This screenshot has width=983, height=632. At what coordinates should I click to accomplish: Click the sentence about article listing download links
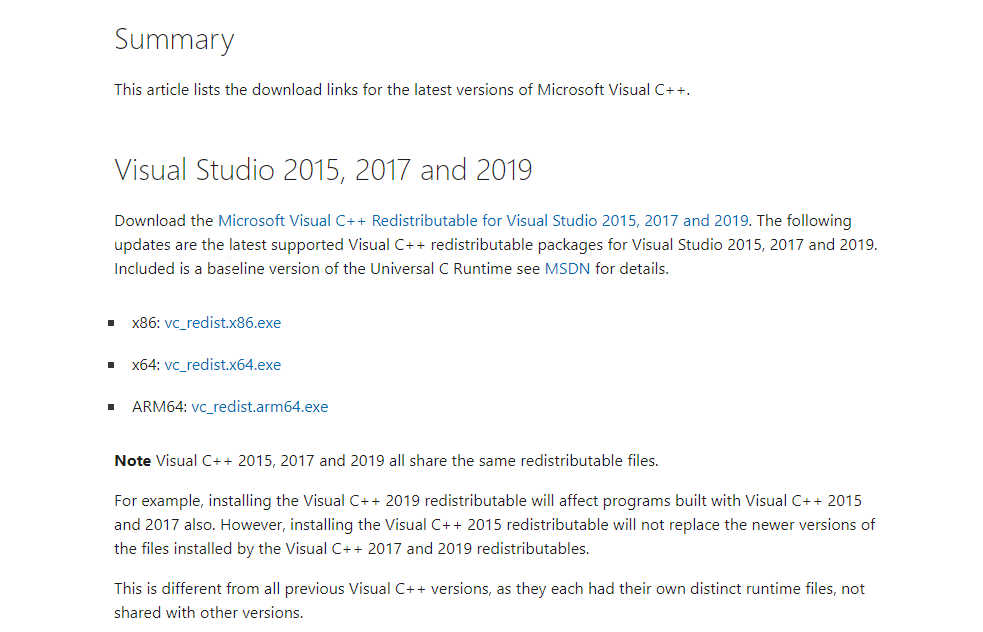coord(402,90)
